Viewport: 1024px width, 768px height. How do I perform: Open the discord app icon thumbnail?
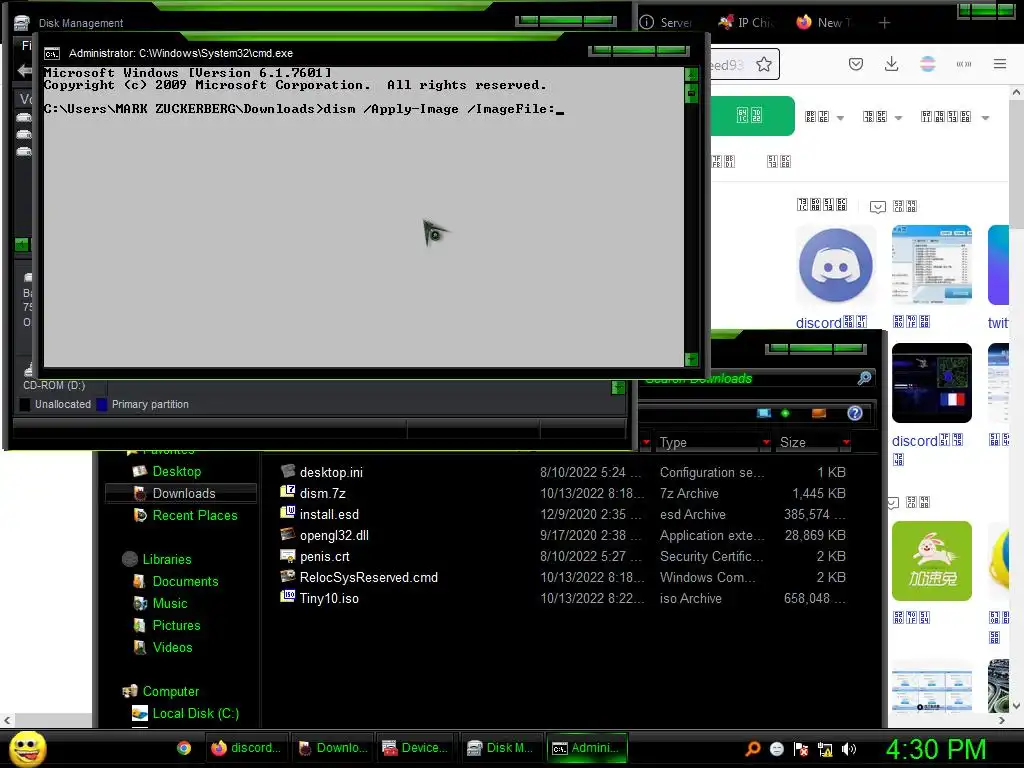pyautogui.click(x=836, y=266)
